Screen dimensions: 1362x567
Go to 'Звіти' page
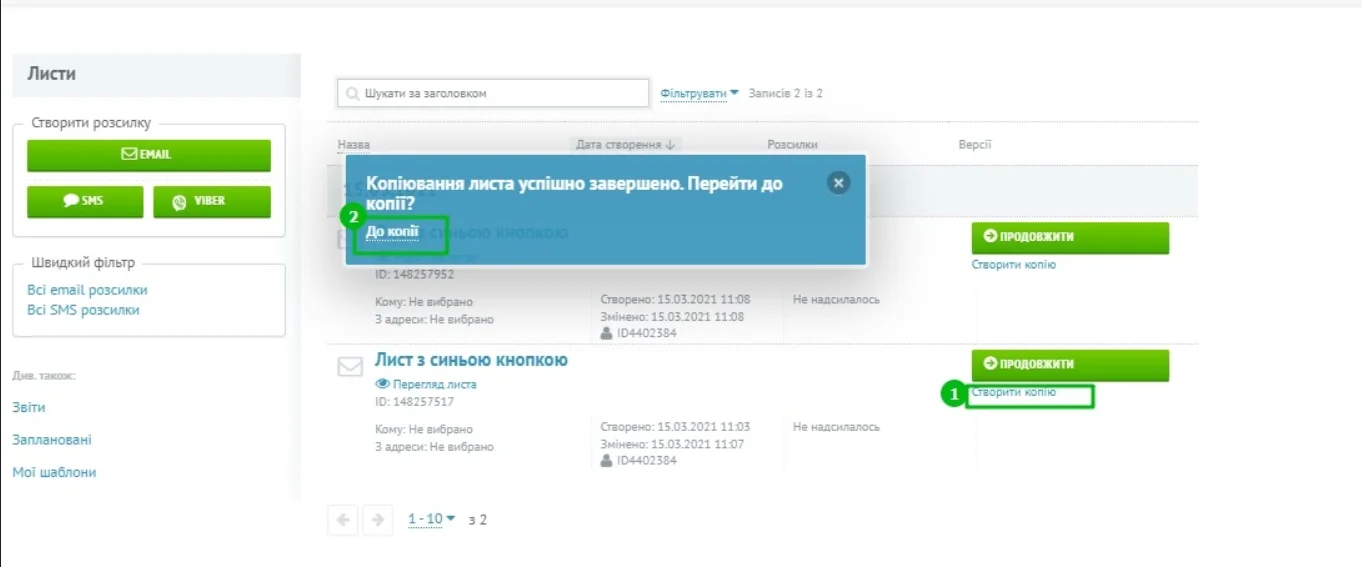point(28,408)
